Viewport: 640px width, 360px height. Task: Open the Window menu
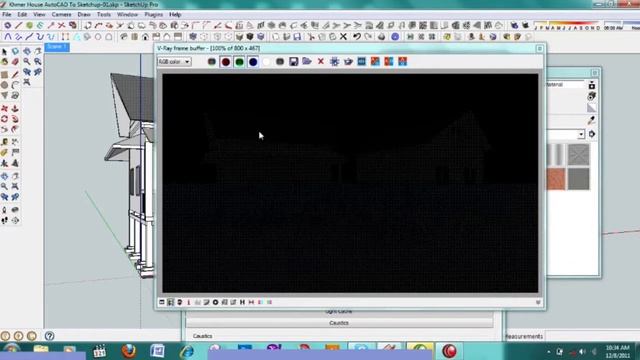tap(127, 14)
